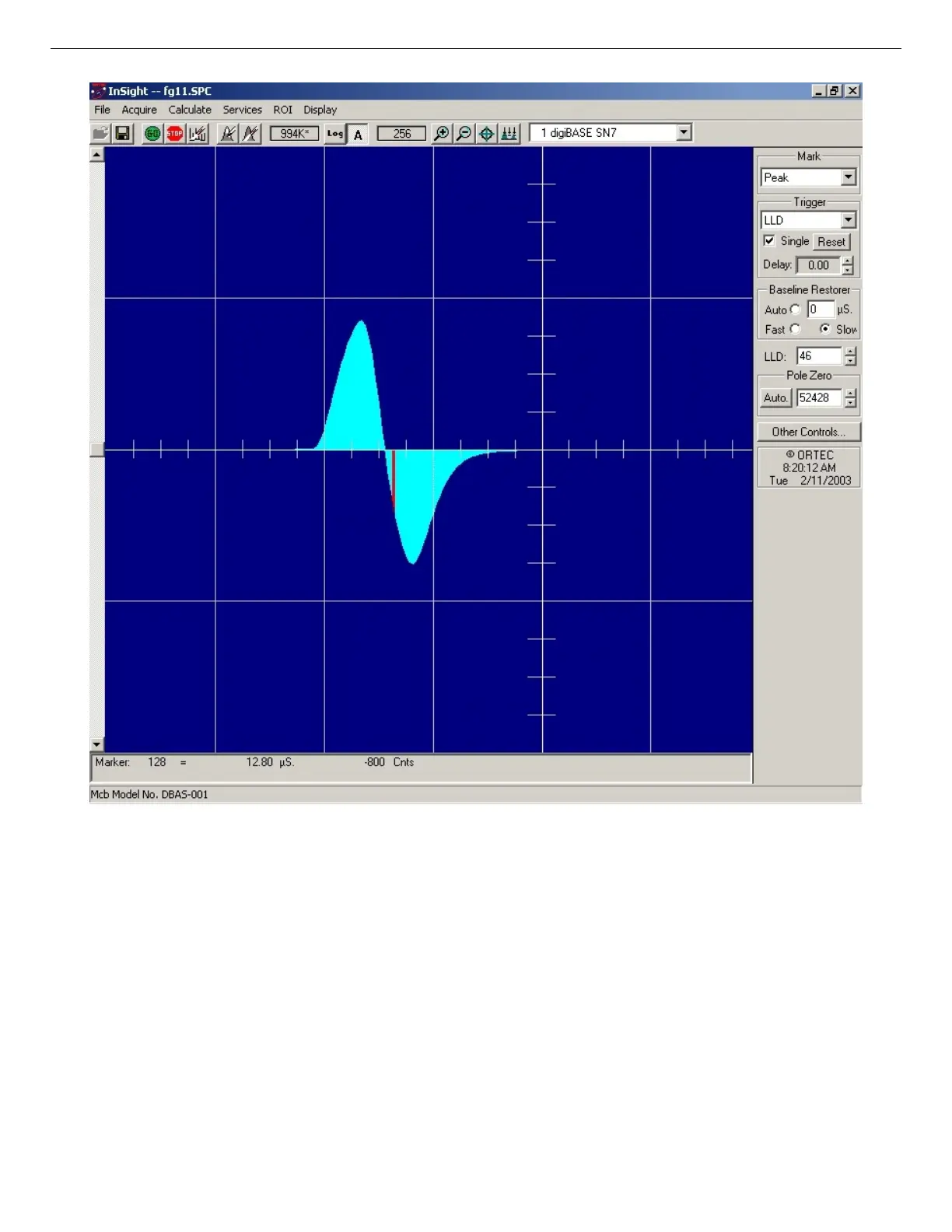The height and width of the screenshot is (1232, 952).
Task: Click the mark ROI peak icon
Action: (x=228, y=134)
